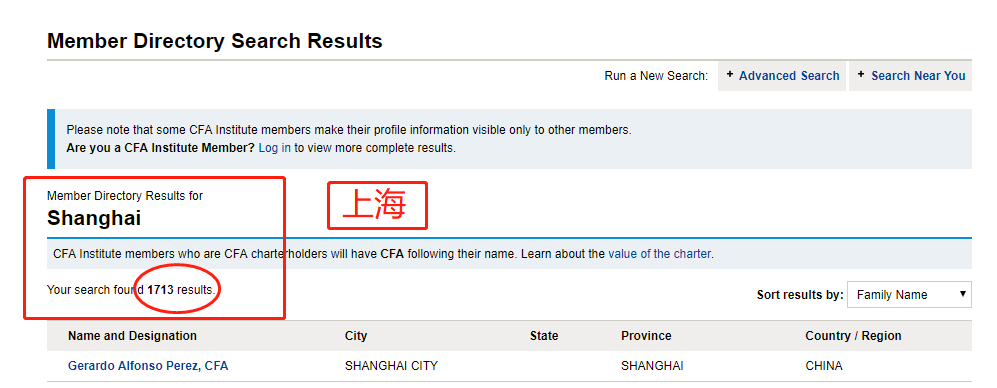The image size is (997, 388).
Task: Click the Province column header
Action: (x=646, y=336)
